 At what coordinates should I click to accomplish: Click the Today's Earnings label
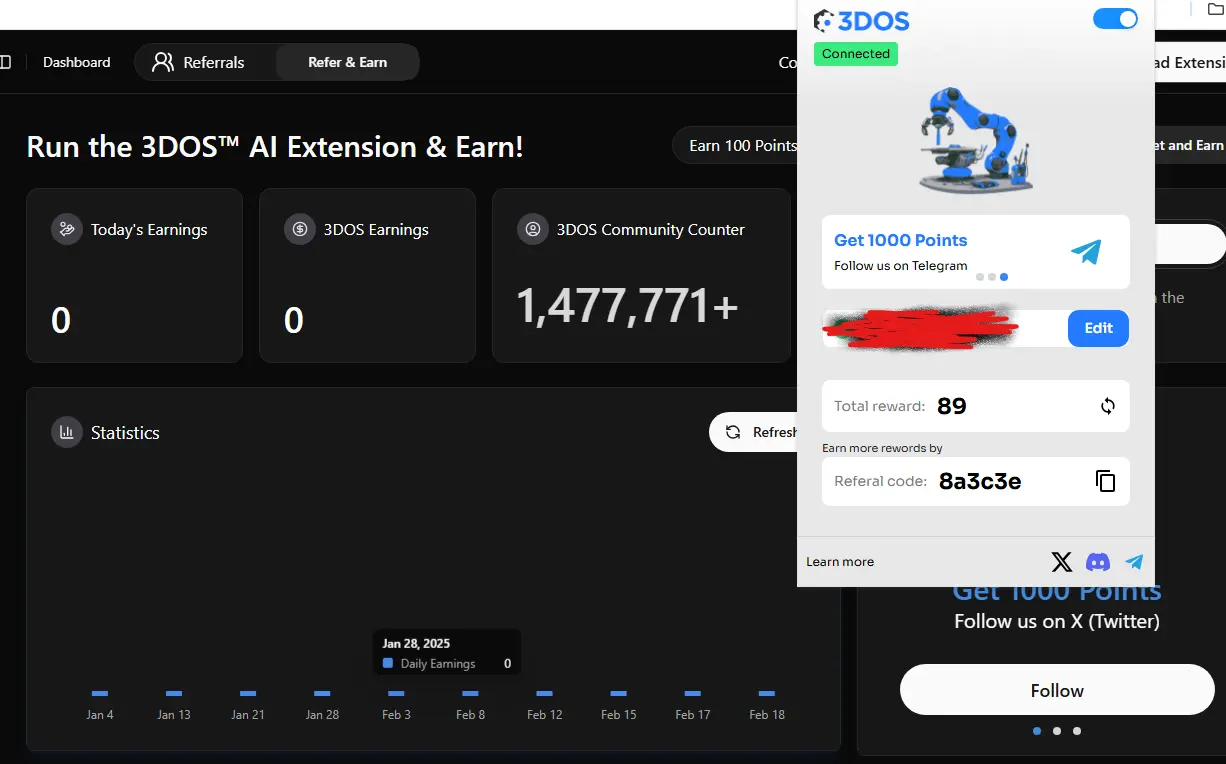click(149, 229)
